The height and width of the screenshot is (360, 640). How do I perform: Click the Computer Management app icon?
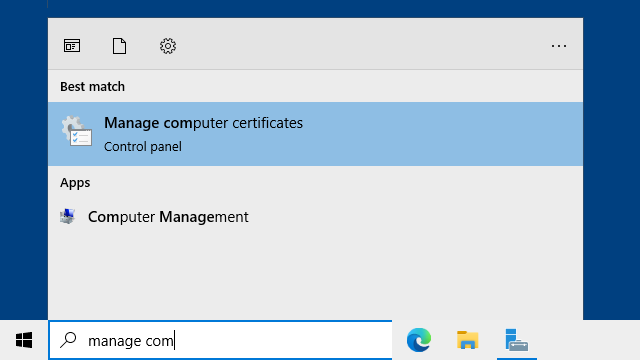(68, 216)
